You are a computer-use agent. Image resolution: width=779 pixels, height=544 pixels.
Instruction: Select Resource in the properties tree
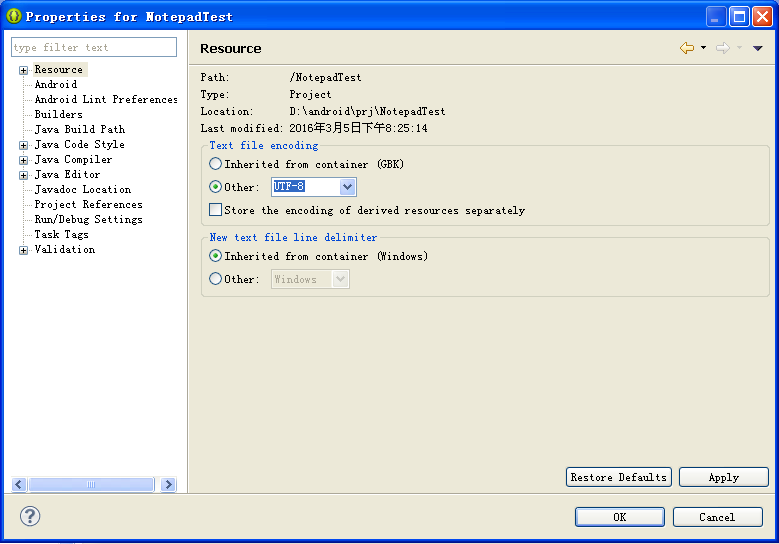click(59, 70)
